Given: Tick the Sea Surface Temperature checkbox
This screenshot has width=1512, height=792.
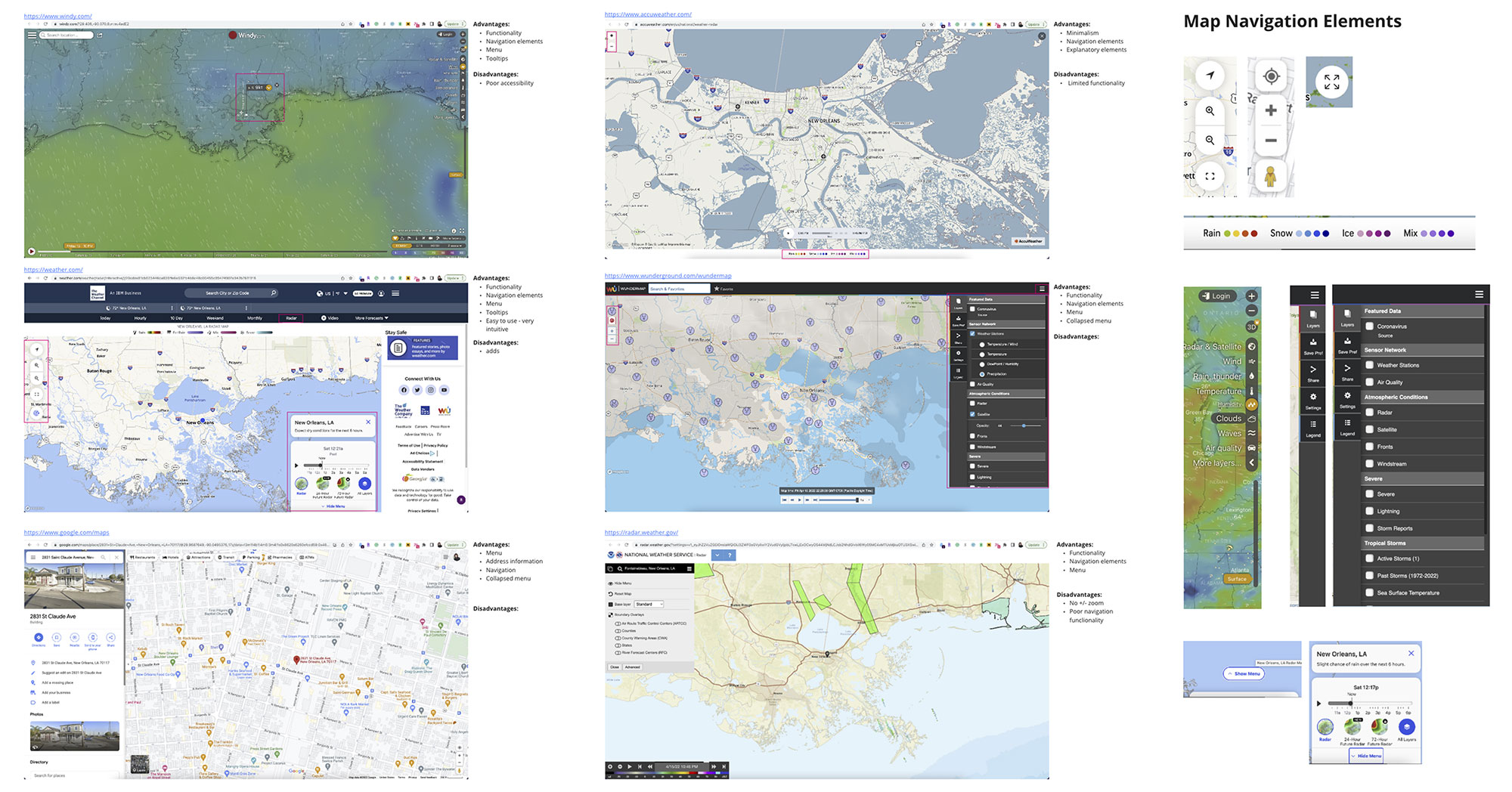Looking at the screenshot, I should coord(1369,592).
